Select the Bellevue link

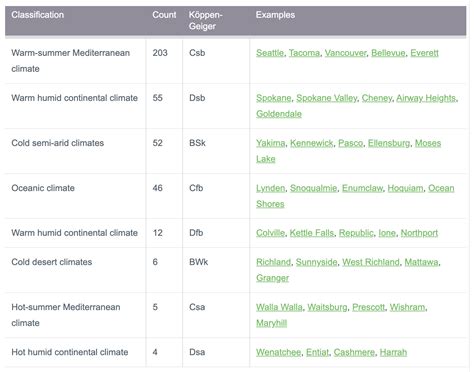[388, 53]
